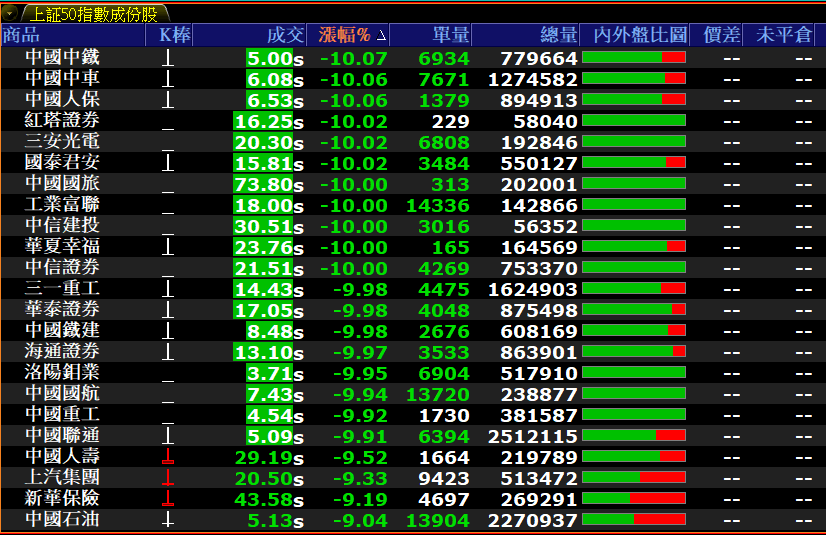Click the price 43.58s for 新華保險

click(269, 499)
